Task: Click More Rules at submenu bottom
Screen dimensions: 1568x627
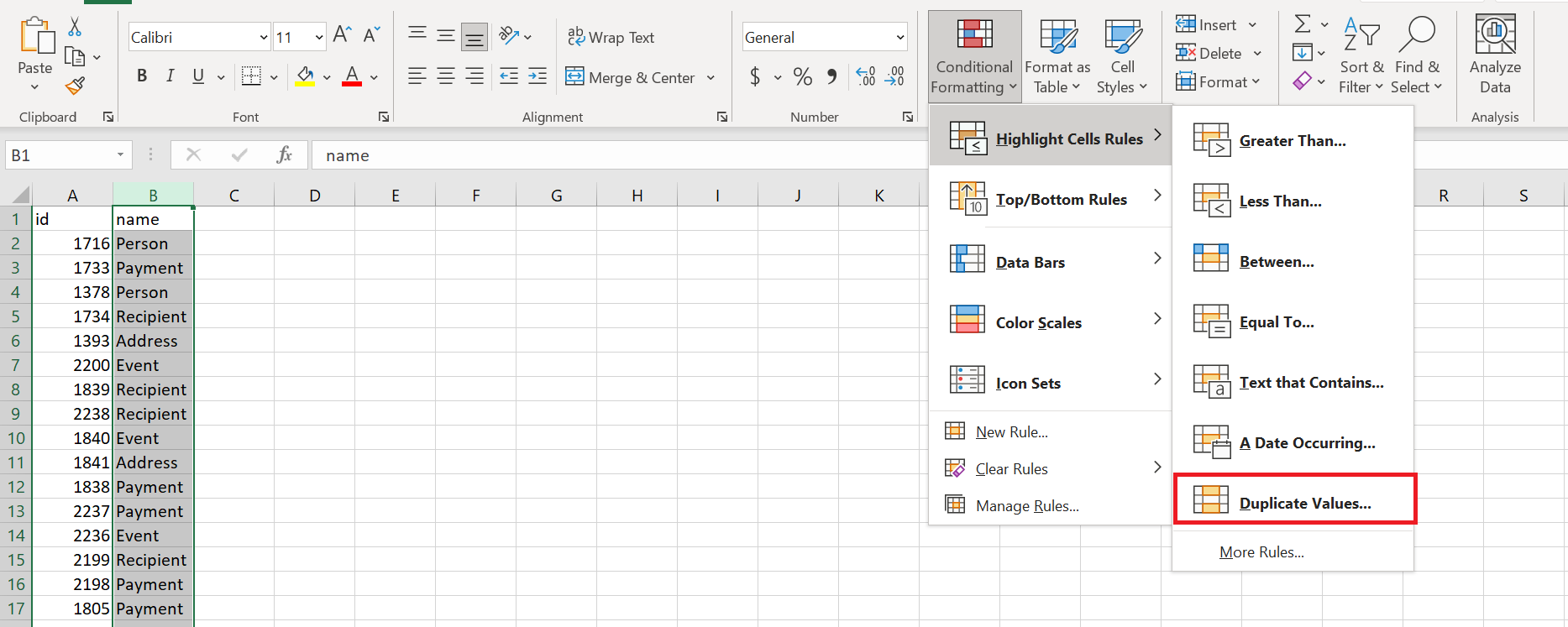Action: pyautogui.click(x=1261, y=552)
